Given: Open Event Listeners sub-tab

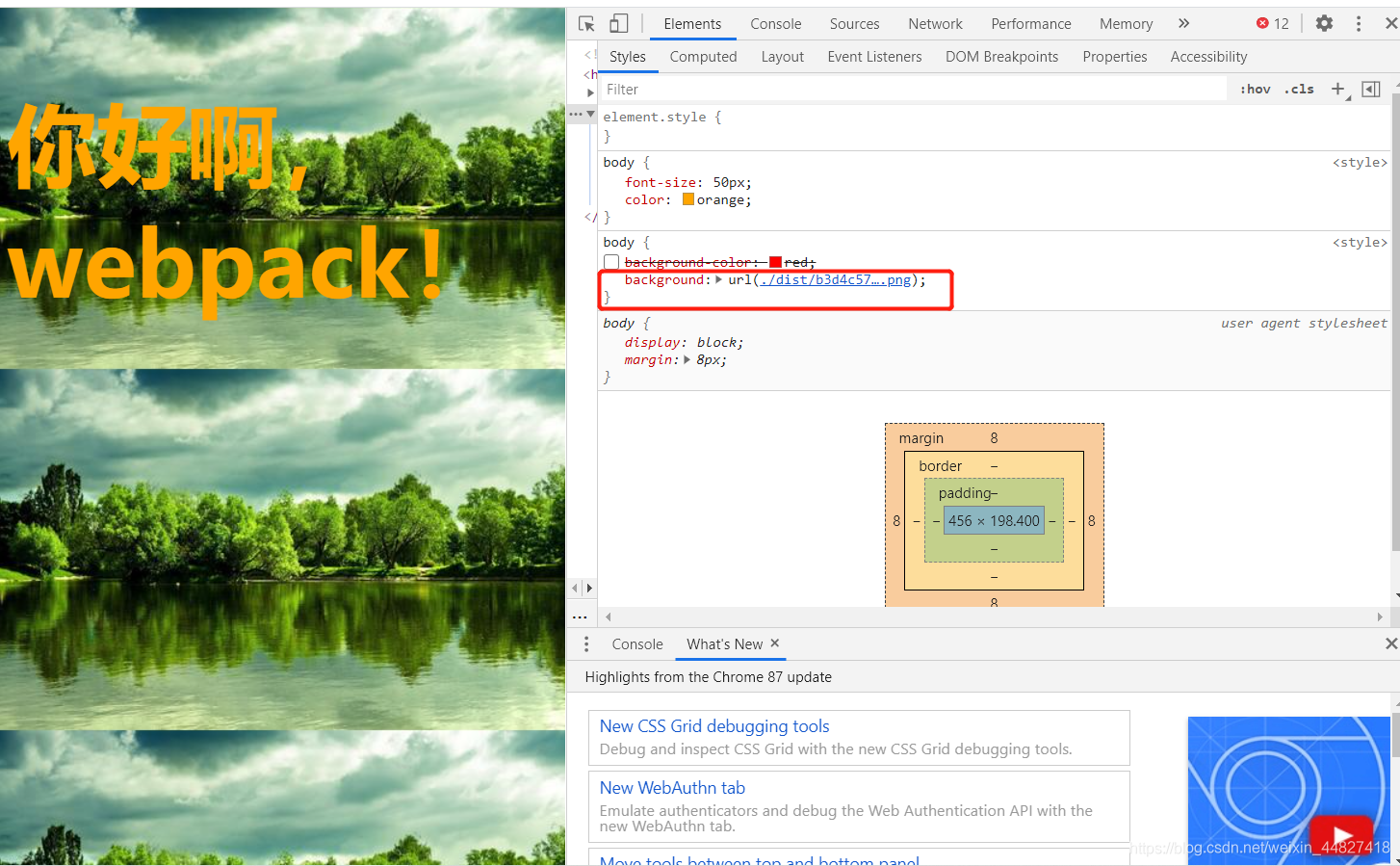Looking at the screenshot, I should click(x=874, y=57).
